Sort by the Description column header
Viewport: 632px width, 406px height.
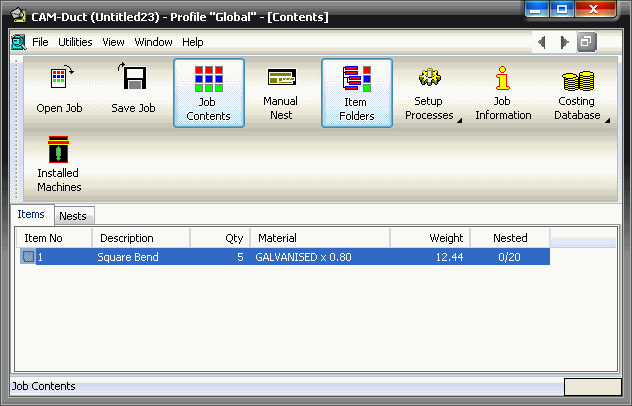point(141,238)
